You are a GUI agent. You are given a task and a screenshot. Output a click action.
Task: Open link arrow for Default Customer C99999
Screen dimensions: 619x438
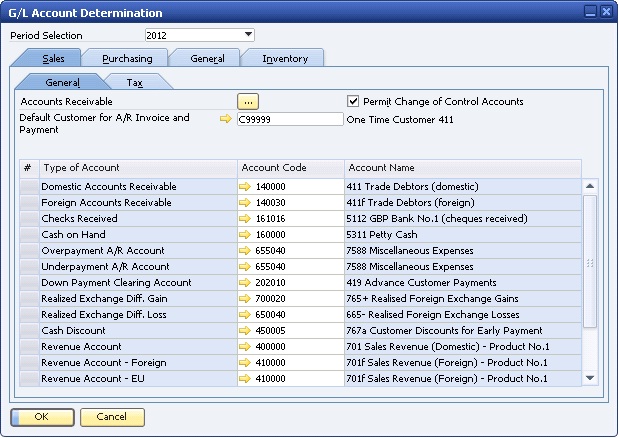coord(225,118)
